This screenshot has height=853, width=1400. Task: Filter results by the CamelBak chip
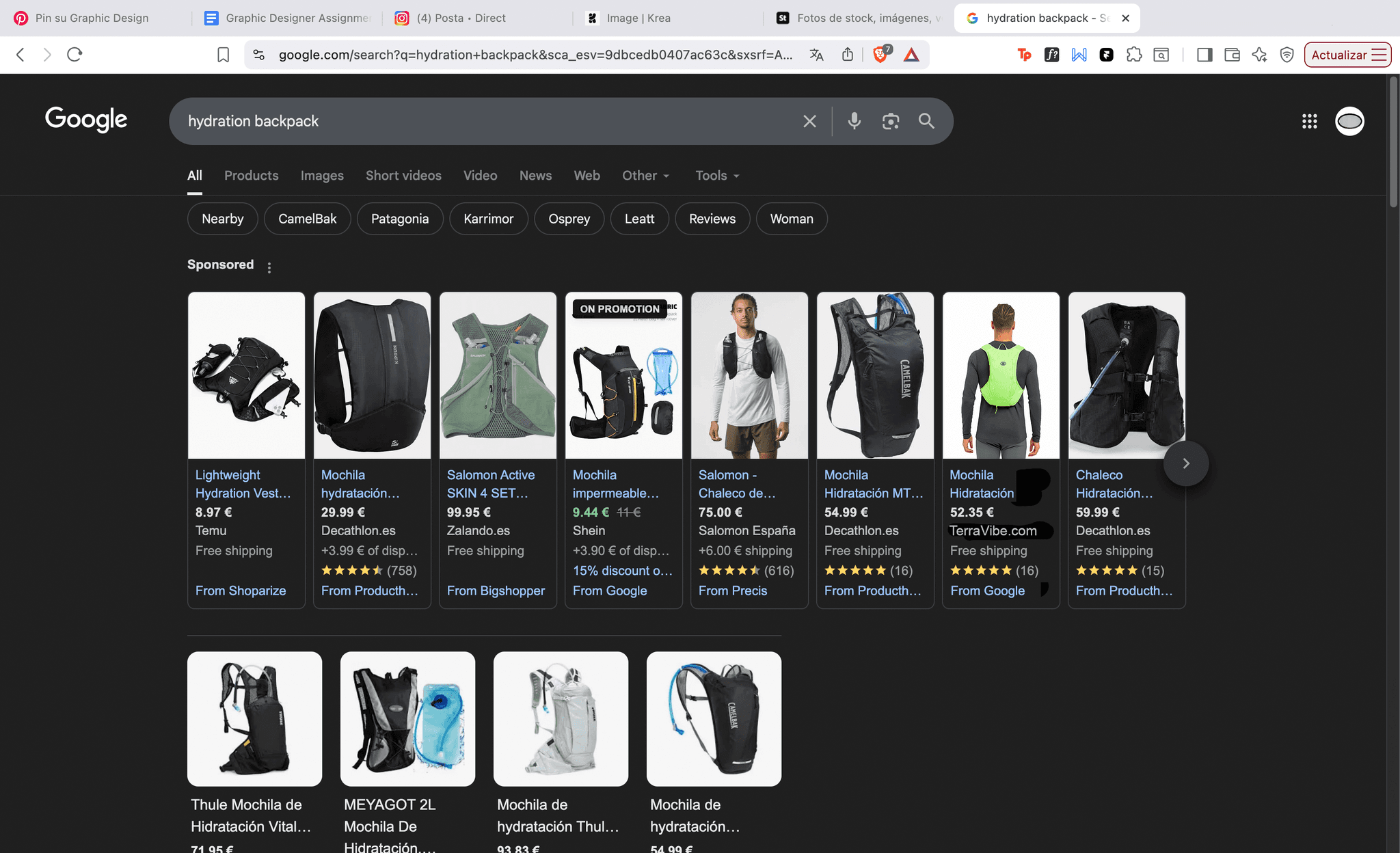tap(307, 219)
